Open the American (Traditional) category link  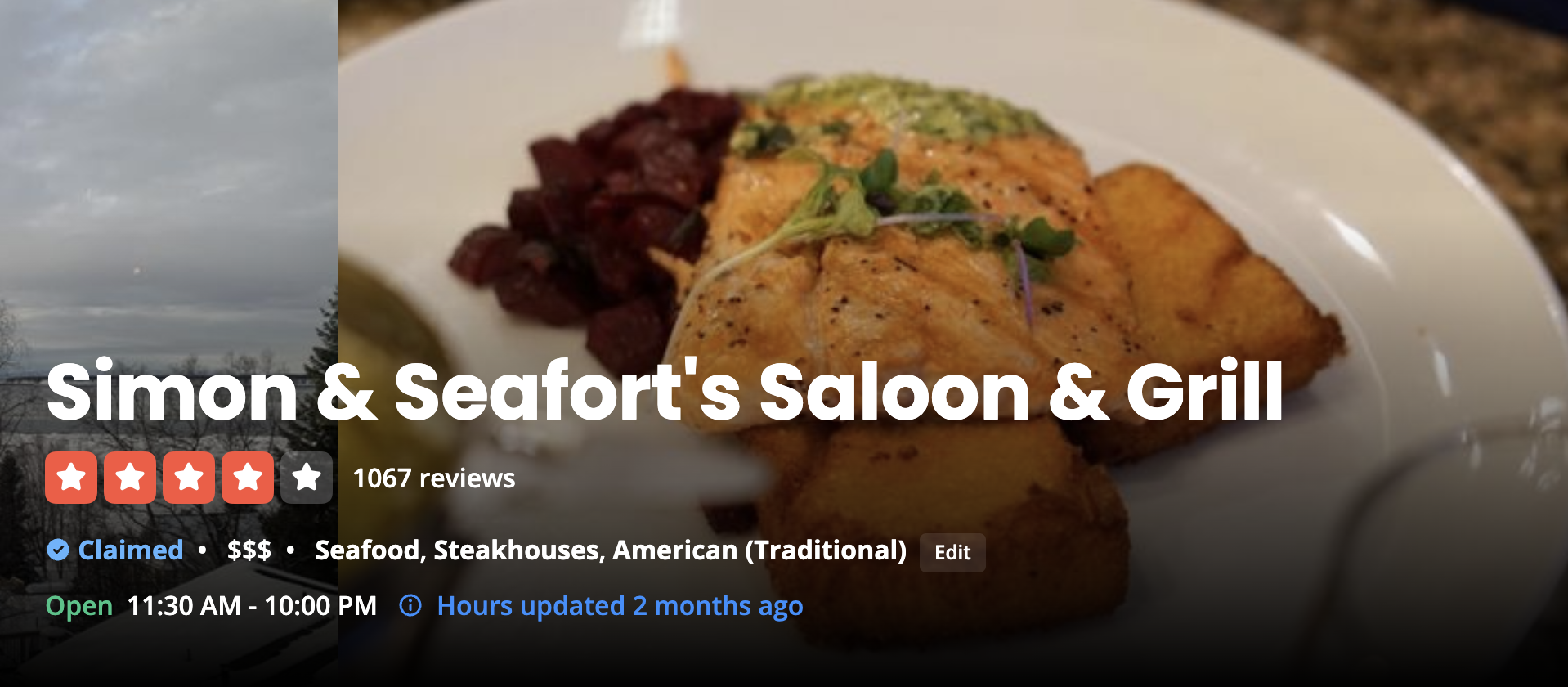[759, 550]
